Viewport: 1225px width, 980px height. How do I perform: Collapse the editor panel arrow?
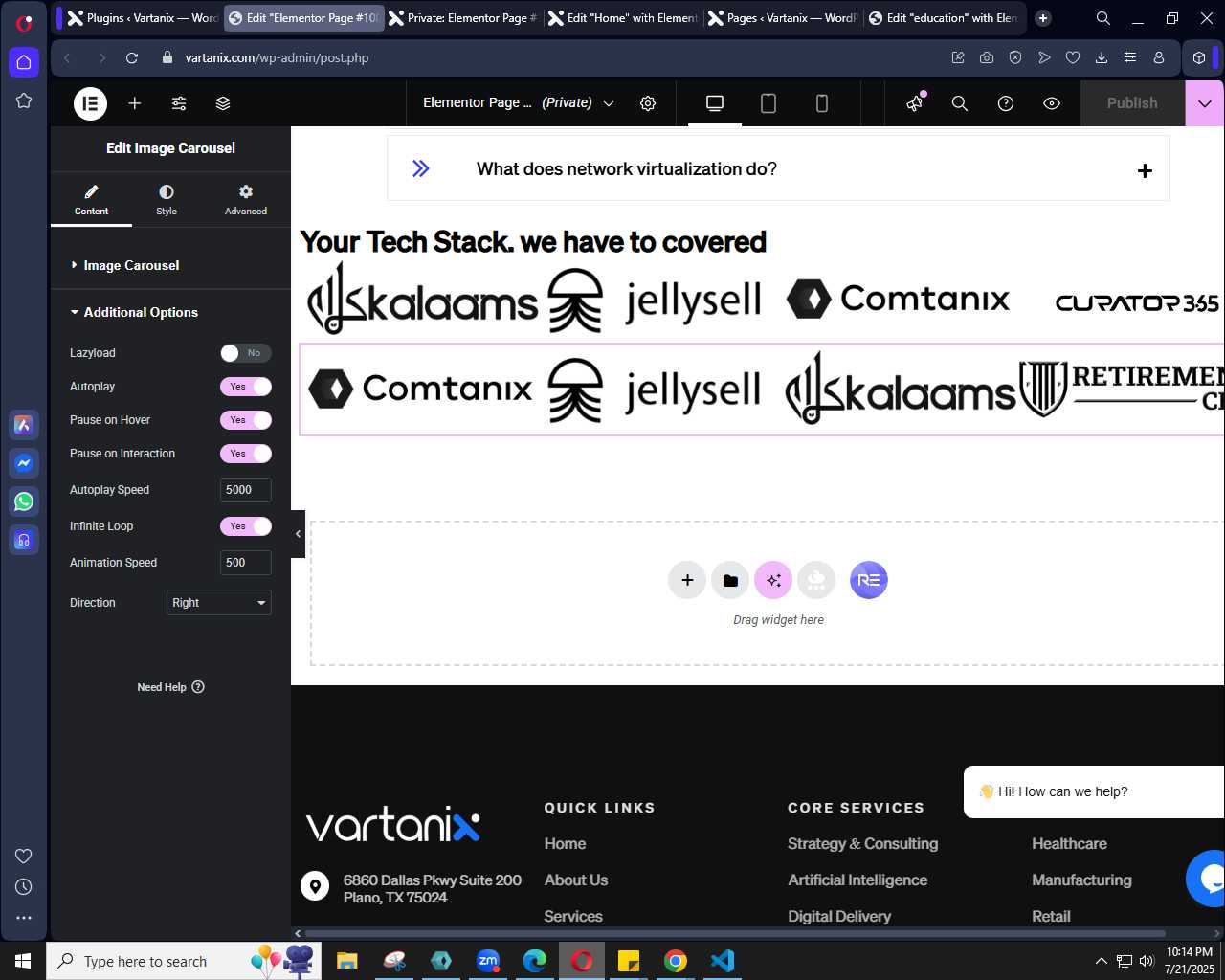click(x=298, y=534)
